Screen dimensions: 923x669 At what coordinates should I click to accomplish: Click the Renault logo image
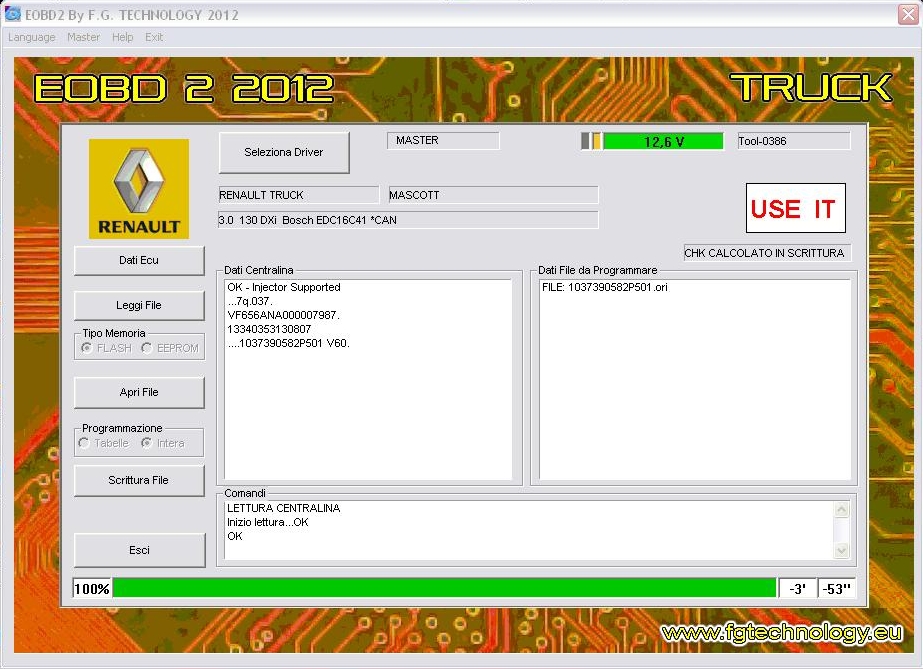pyautogui.click(x=139, y=189)
